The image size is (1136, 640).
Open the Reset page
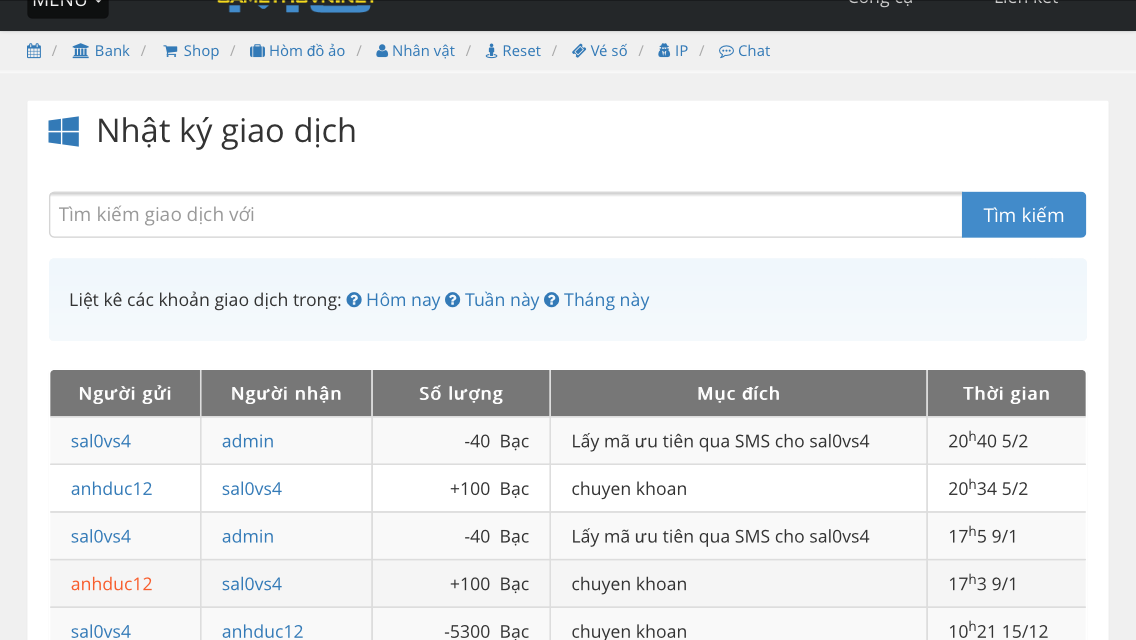pyautogui.click(x=512, y=51)
